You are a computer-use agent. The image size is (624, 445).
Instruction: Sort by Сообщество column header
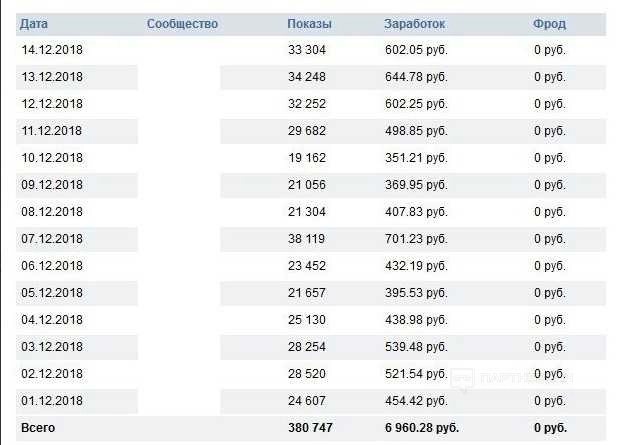click(182, 24)
